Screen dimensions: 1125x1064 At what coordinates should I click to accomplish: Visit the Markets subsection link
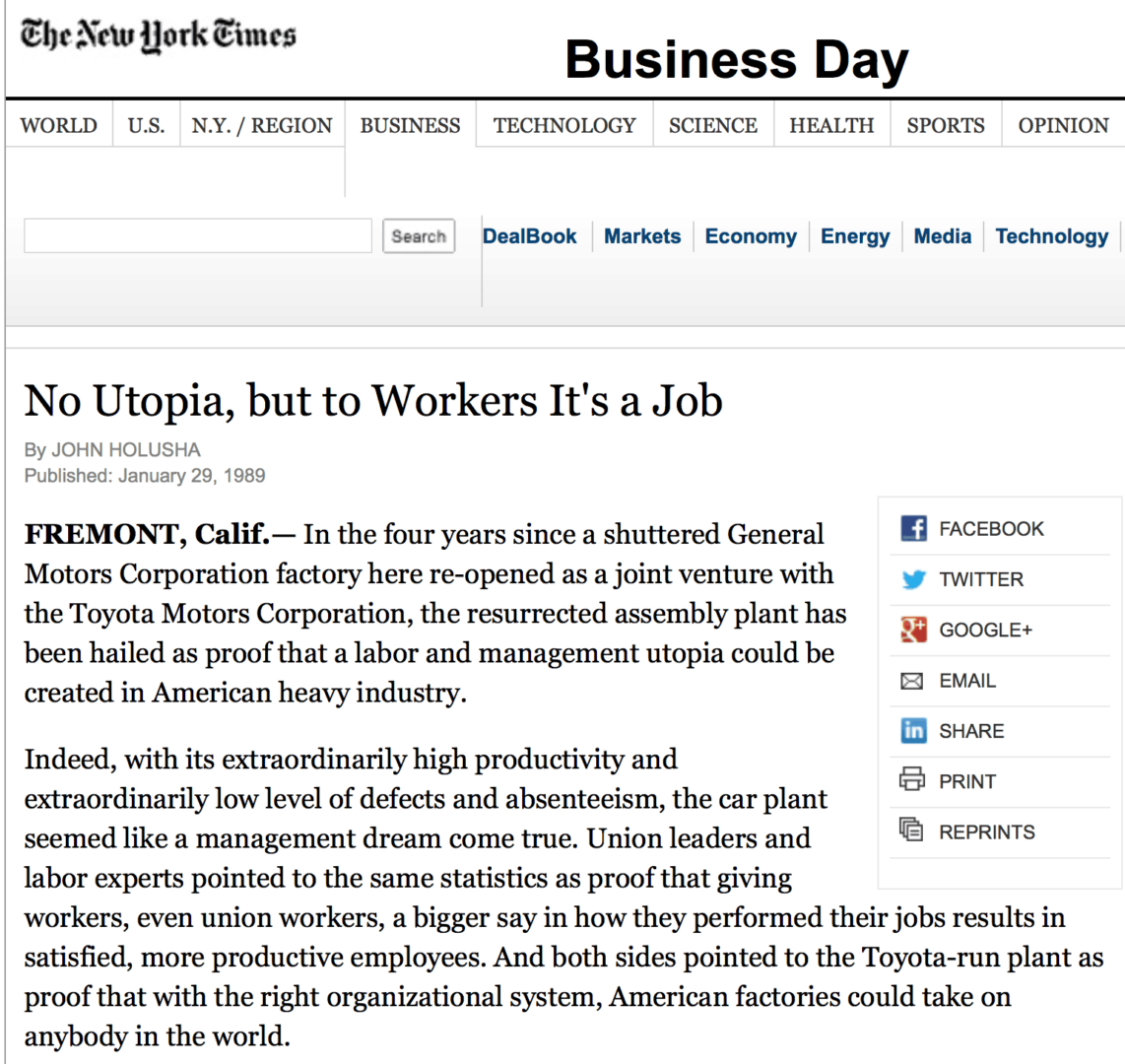click(642, 236)
